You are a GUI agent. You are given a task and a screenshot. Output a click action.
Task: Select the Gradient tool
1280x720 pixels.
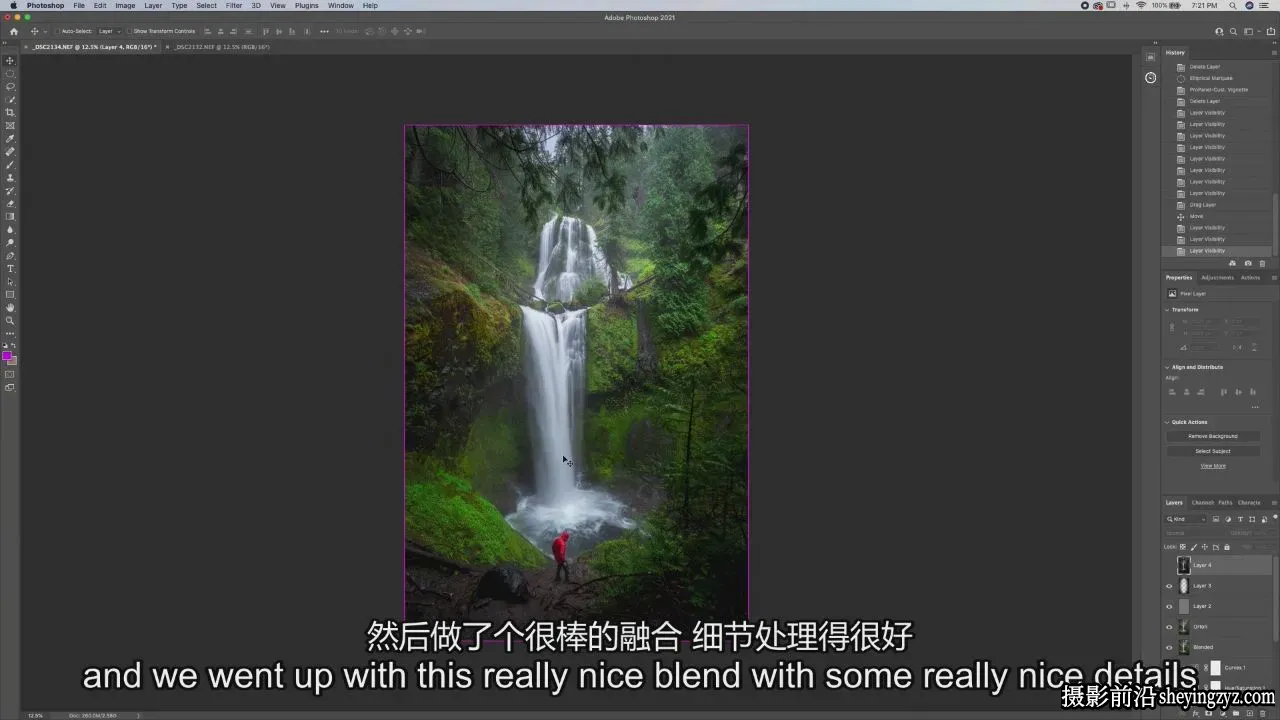point(10,217)
